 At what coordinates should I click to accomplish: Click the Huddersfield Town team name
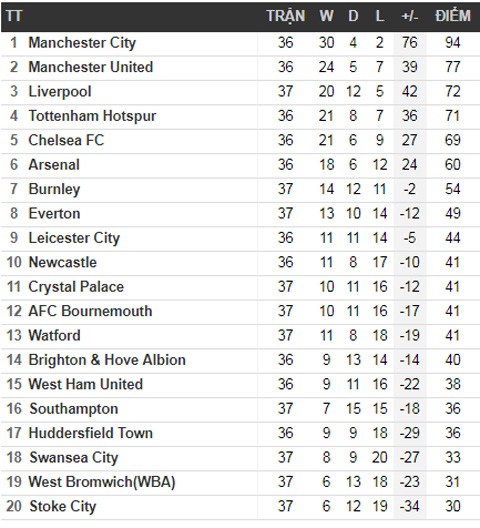(91, 433)
